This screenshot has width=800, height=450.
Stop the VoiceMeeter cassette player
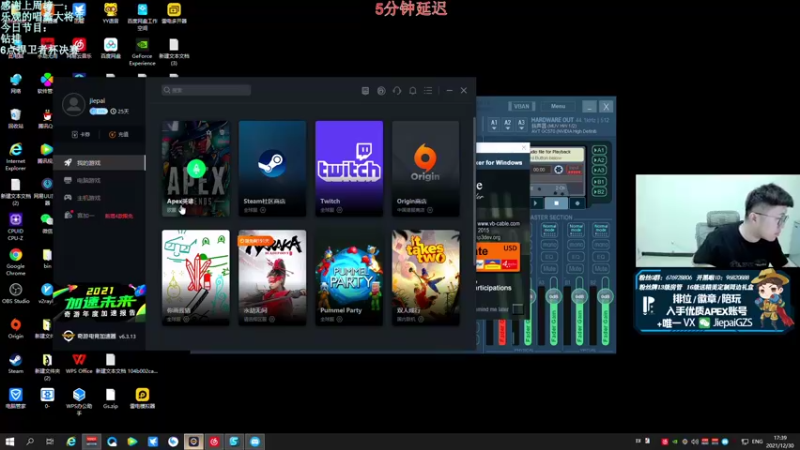coord(556,203)
